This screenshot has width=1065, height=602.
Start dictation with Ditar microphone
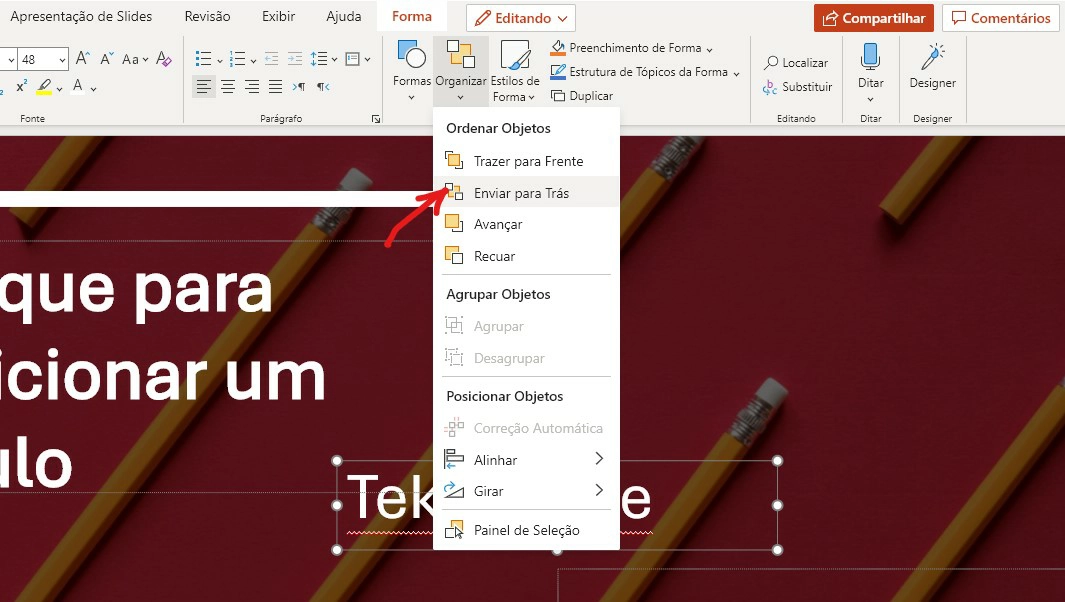pyautogui.click(x=870, y=71)
